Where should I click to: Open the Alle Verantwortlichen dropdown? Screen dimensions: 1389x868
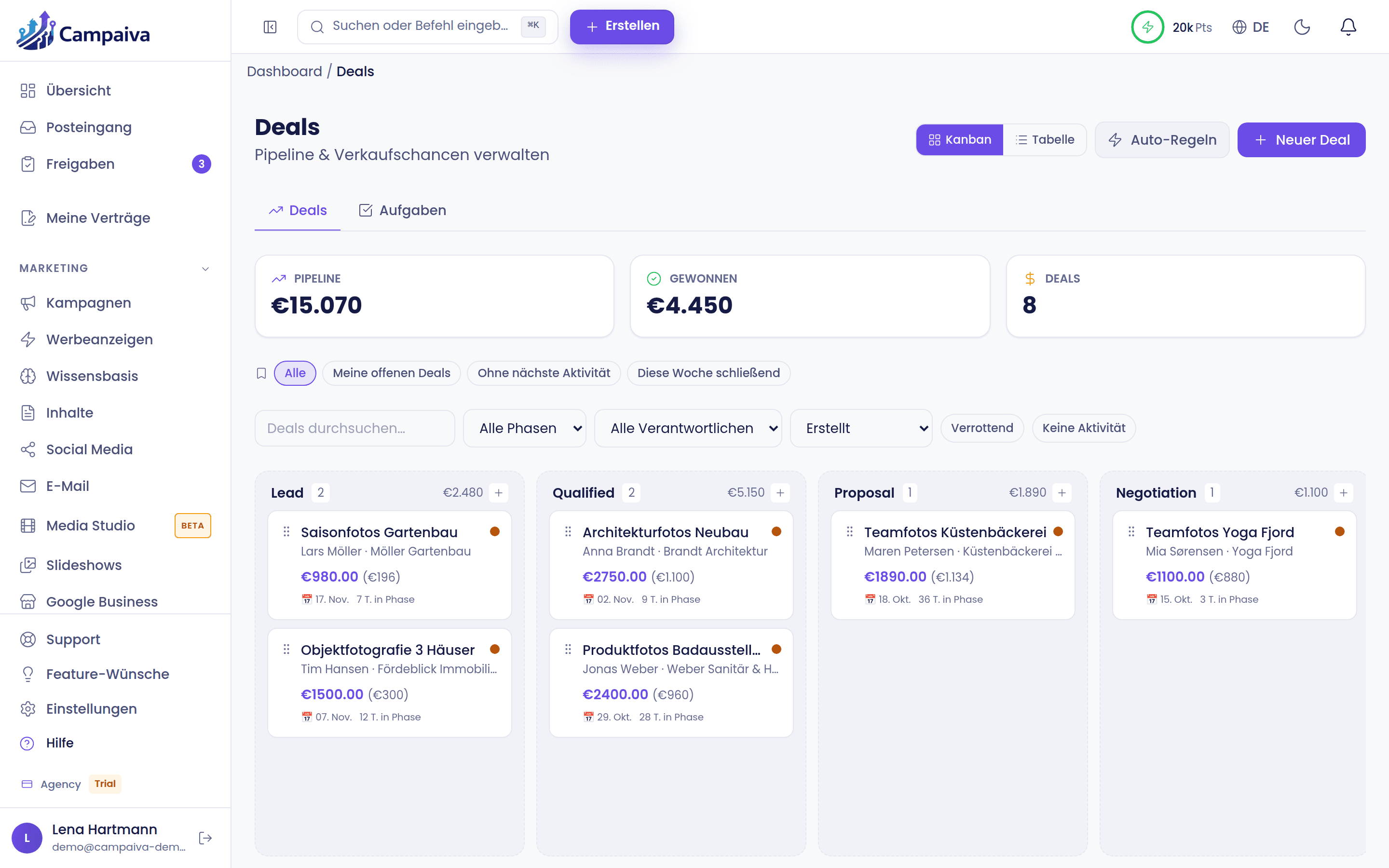[688, 428]
